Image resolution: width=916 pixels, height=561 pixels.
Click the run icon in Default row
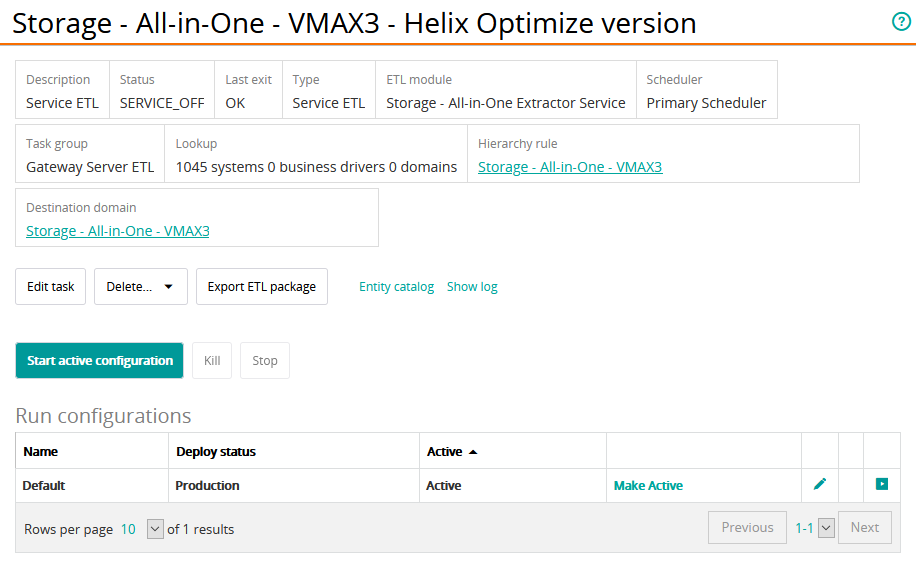[881, 484]
